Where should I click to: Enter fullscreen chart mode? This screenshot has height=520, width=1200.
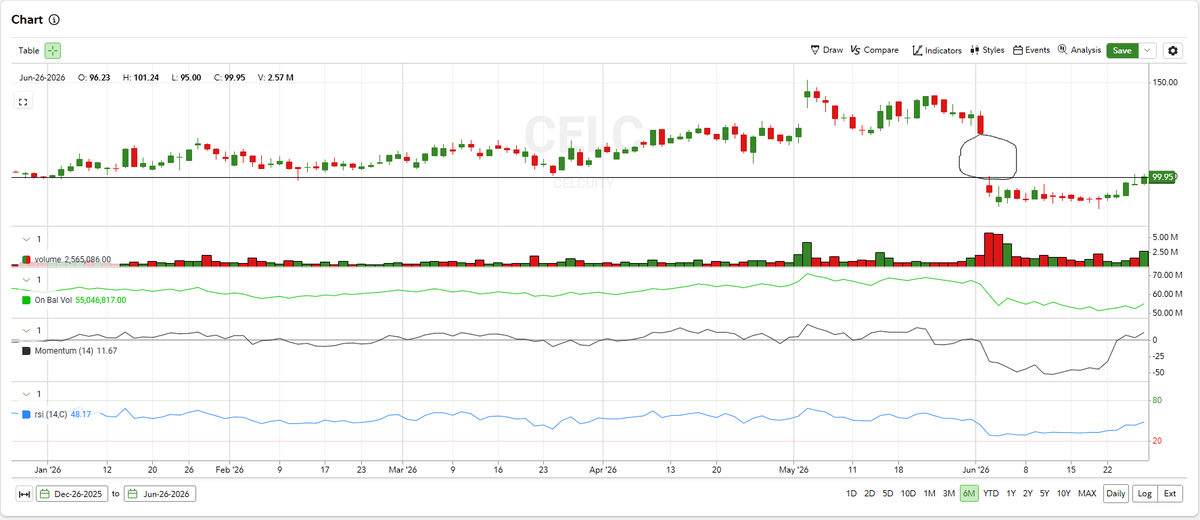coord(23,101)
